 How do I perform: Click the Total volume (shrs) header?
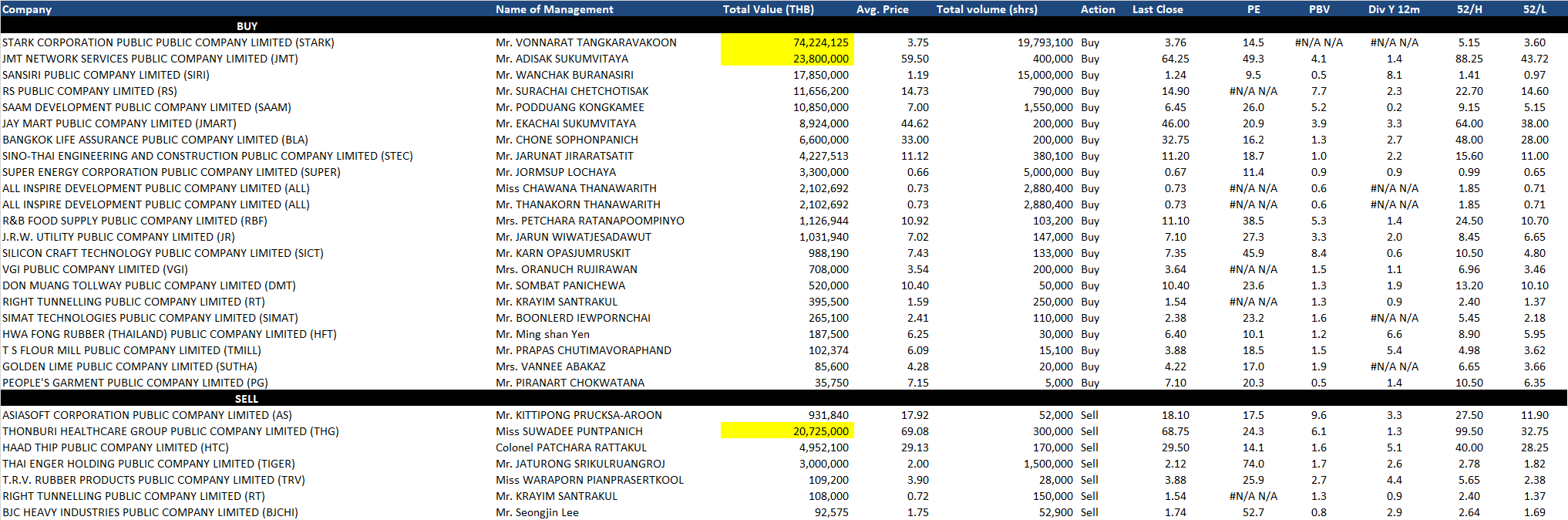point(987,9)
